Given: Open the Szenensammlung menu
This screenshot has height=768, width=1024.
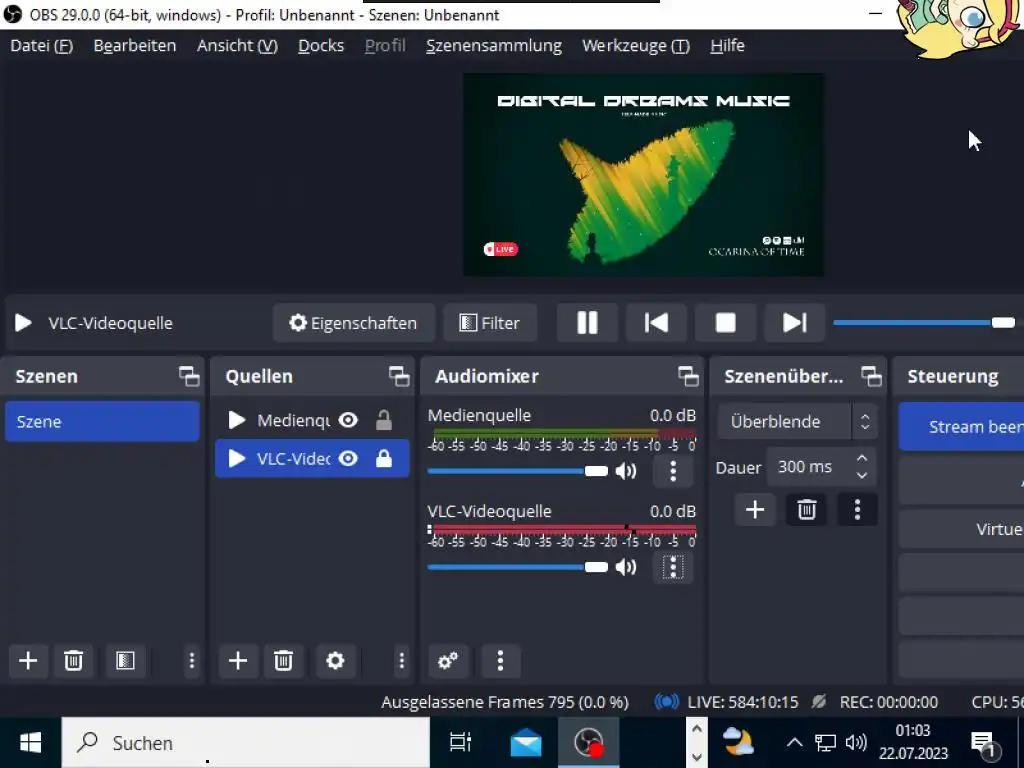Looking at the screenshot, I should coord(494,46).
